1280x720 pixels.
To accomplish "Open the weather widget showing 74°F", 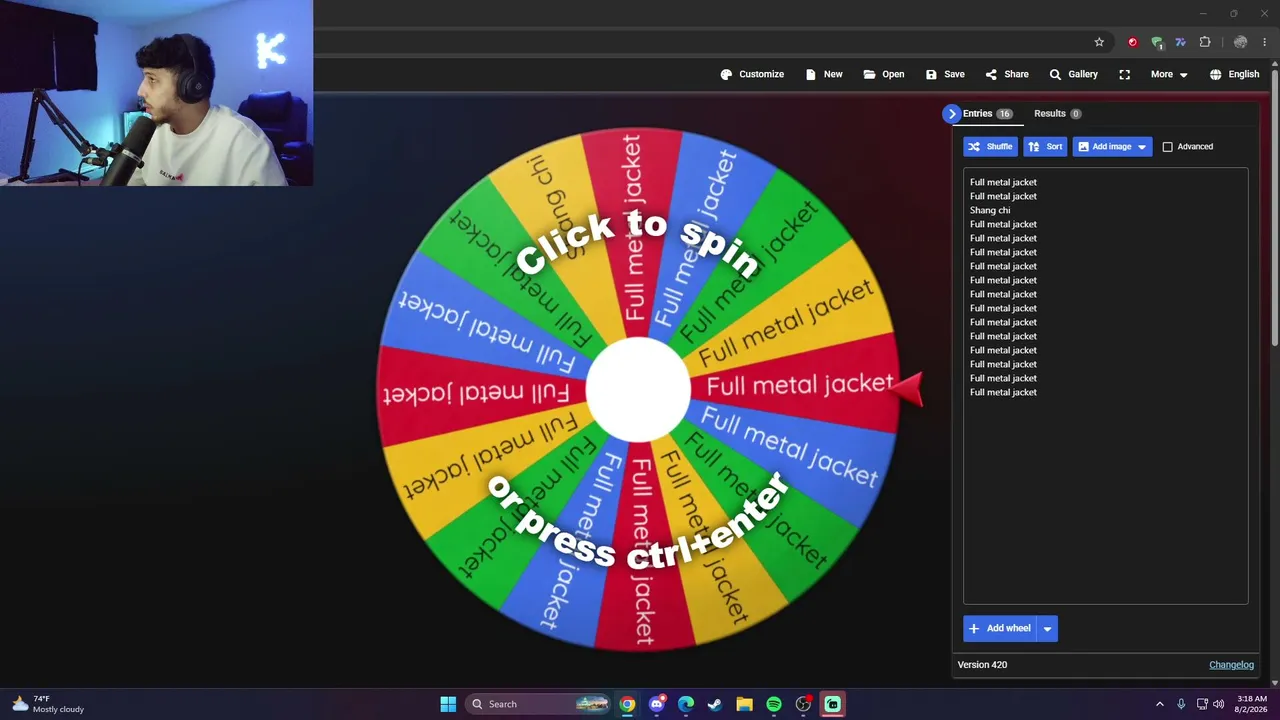I will pos(46,704).
